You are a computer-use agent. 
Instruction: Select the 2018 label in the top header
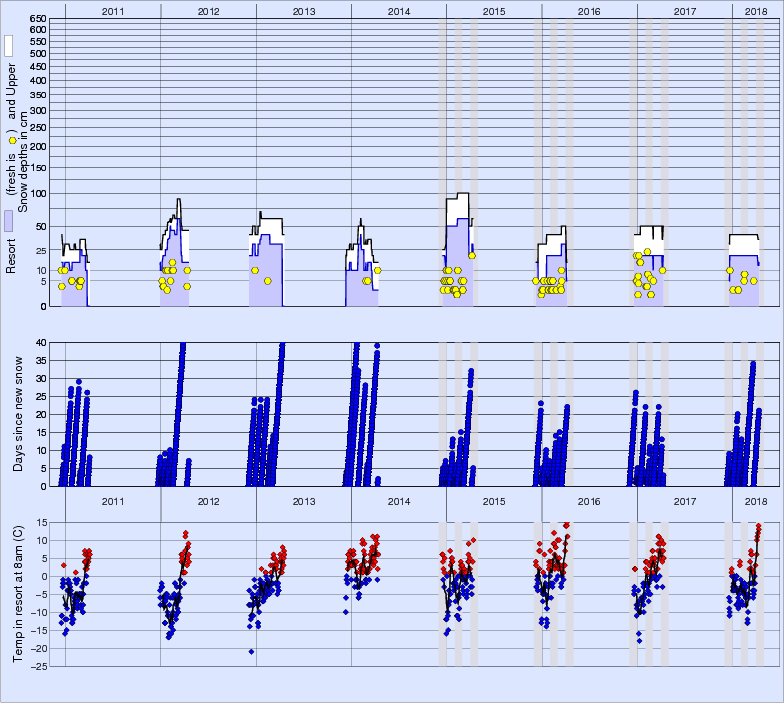point(756,12)
